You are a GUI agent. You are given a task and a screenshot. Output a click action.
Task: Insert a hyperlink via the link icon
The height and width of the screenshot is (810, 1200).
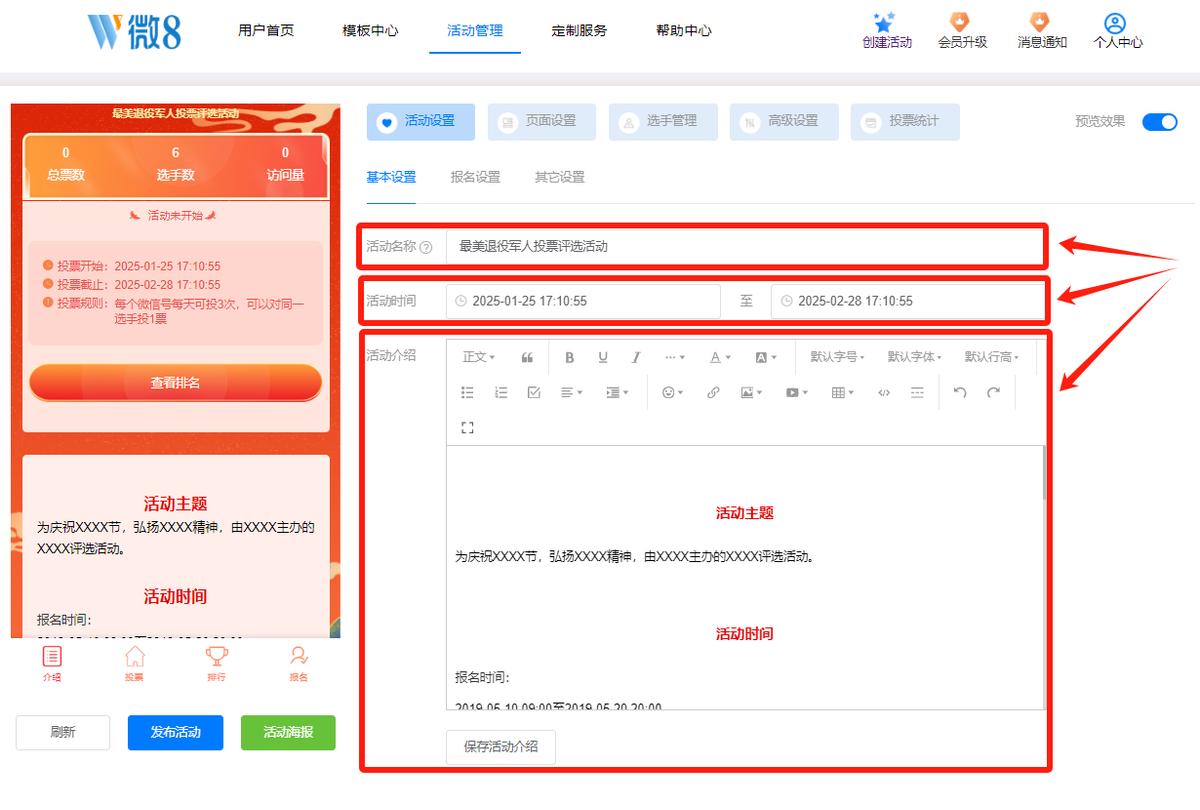713,393
